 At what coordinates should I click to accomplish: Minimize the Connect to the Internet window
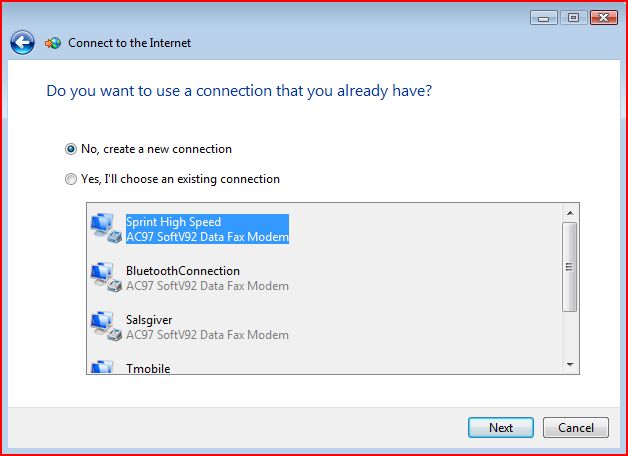coord(543,18)
